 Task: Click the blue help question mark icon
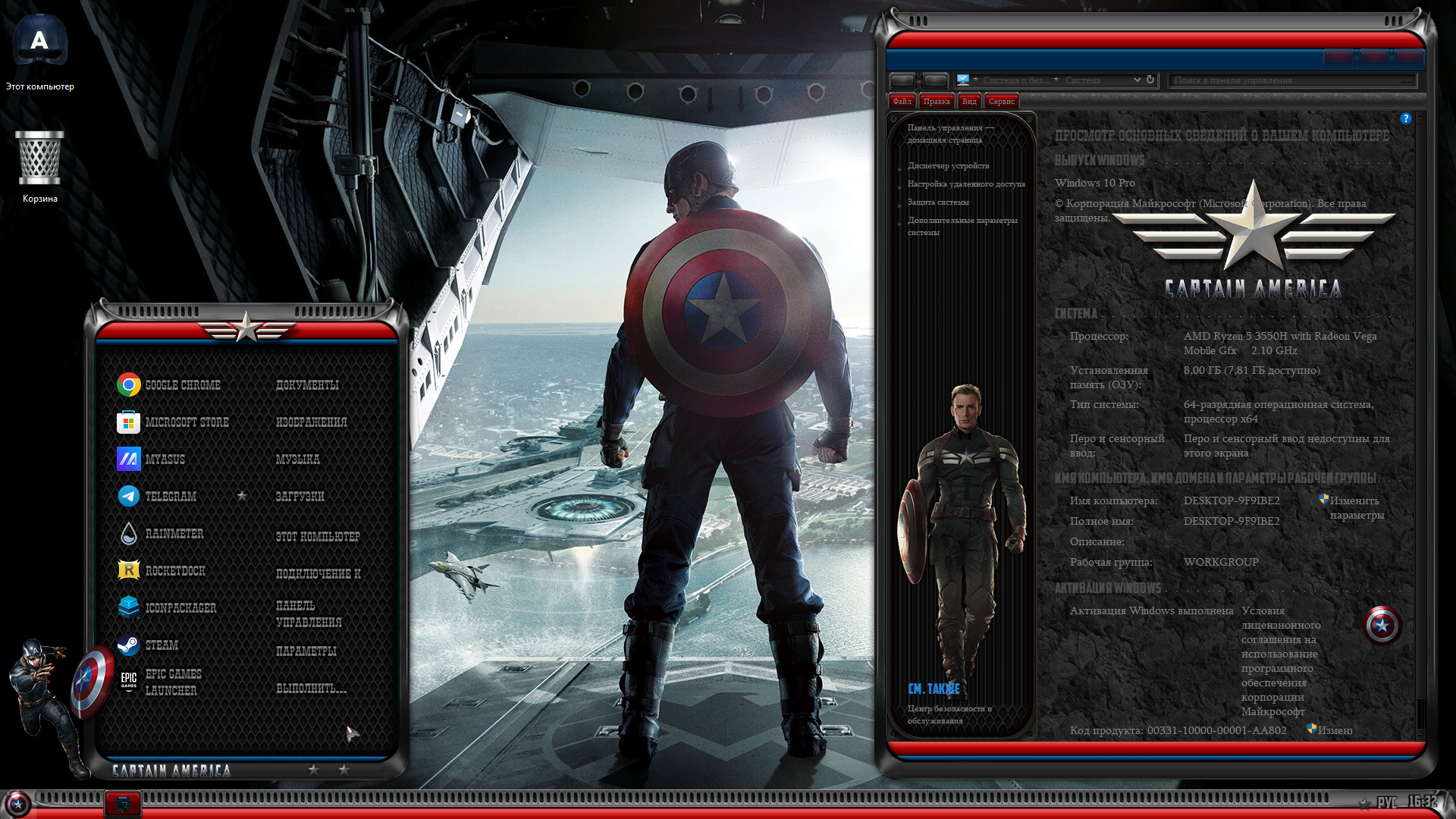[x=1405, y=118]
